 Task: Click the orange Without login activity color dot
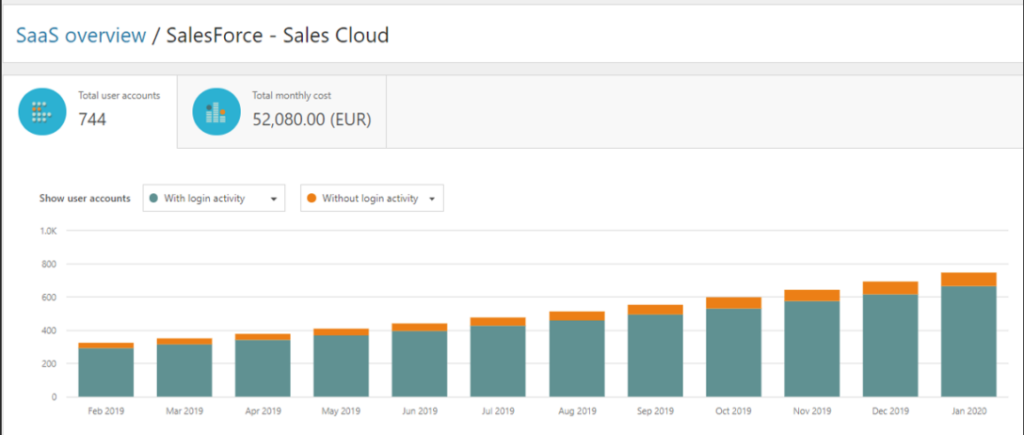click(312, 199)
